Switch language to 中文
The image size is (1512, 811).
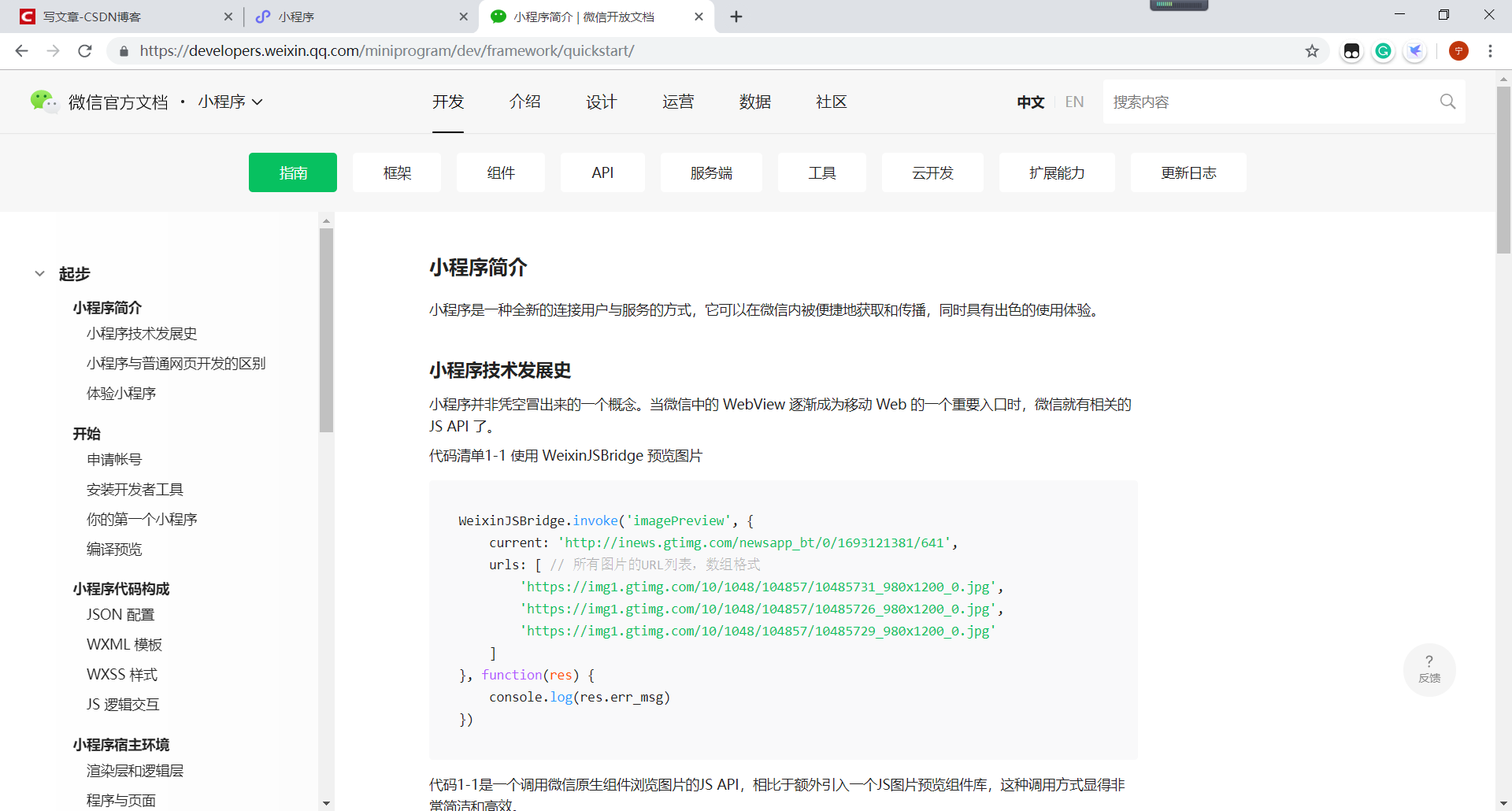[1030, 102]
